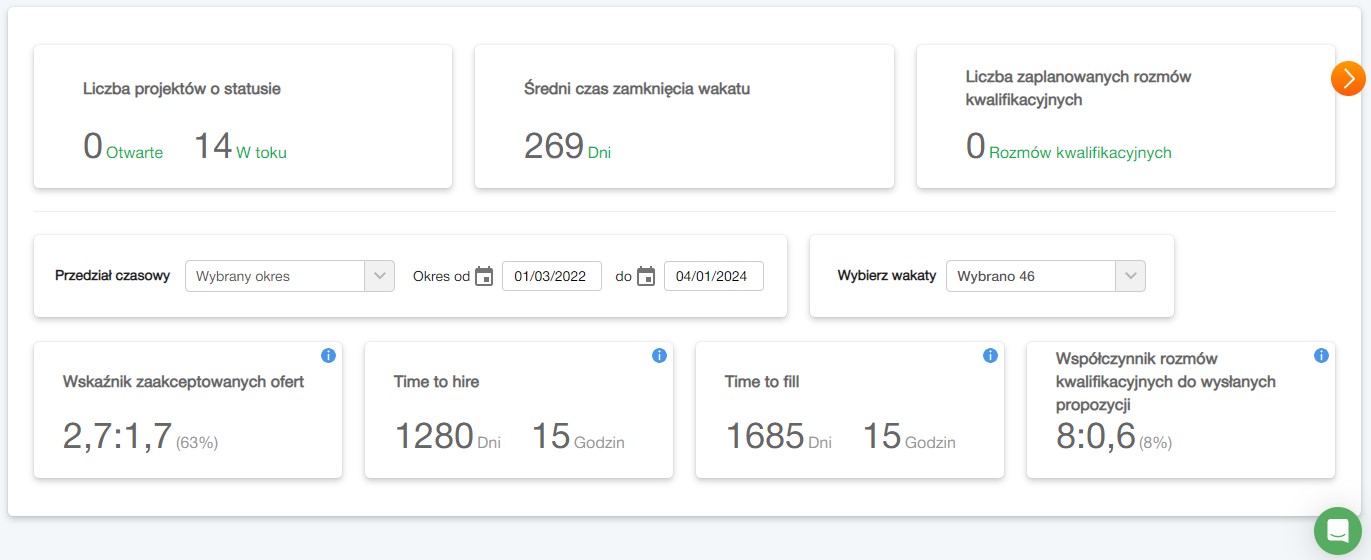1371x560 pixels.
Task: Click calendar icon before the end date
Action: (646, 276)
